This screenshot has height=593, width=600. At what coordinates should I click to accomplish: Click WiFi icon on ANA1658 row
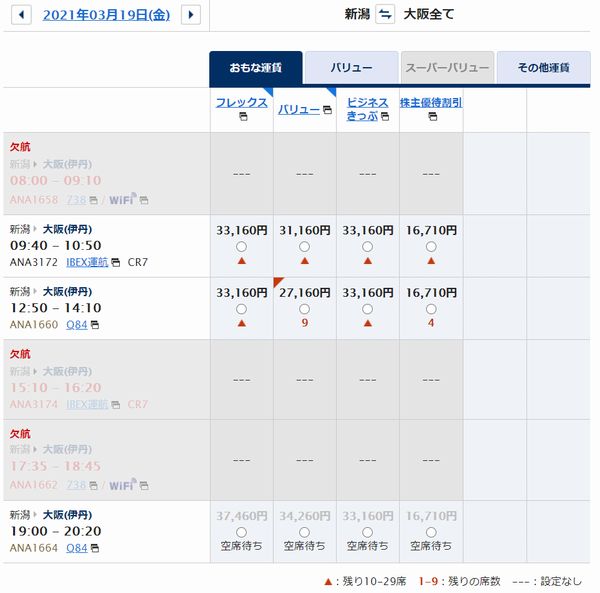coord(123,199)
